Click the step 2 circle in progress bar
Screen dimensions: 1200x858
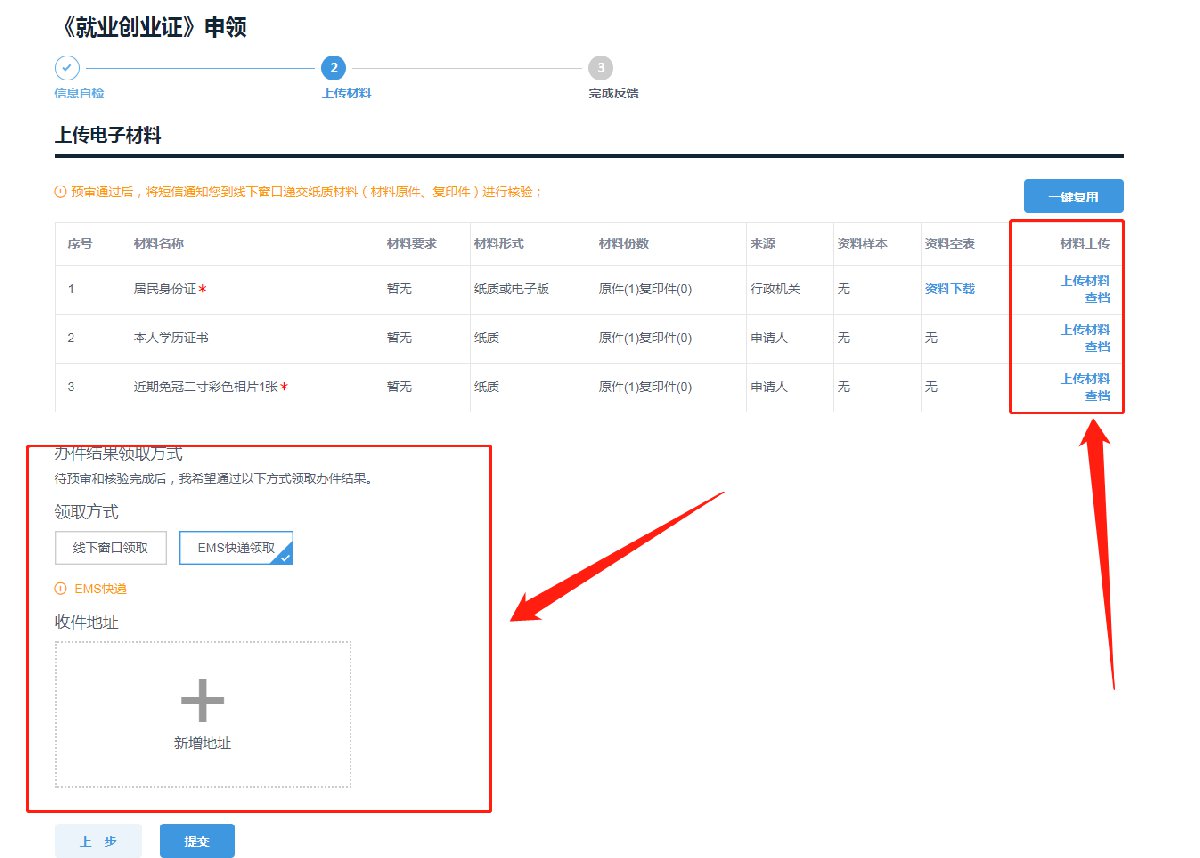(333, 68)
